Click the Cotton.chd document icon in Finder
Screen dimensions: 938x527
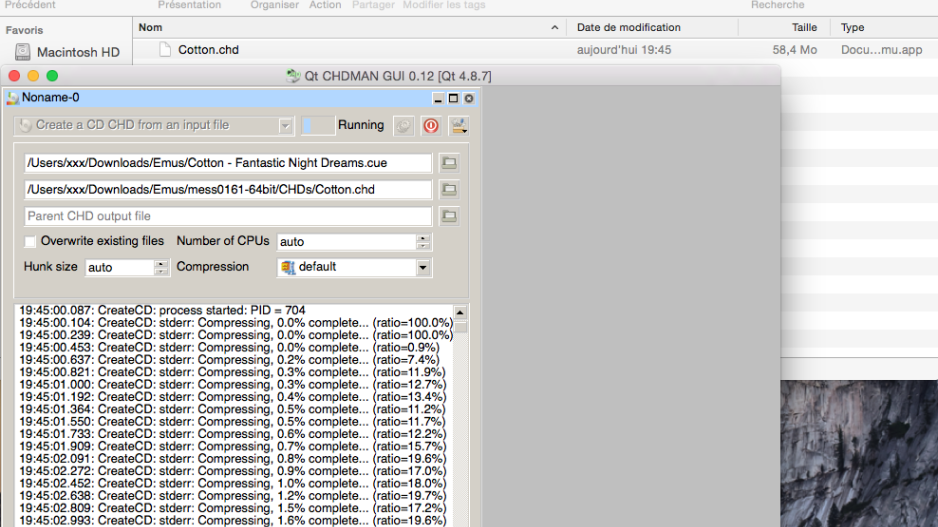click(165, 50)
